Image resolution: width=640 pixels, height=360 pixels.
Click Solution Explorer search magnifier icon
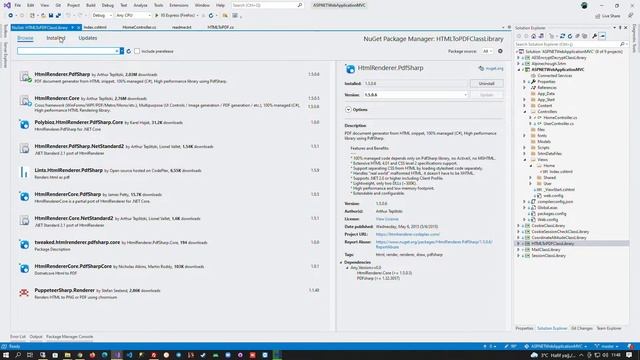tap(622, 44)
